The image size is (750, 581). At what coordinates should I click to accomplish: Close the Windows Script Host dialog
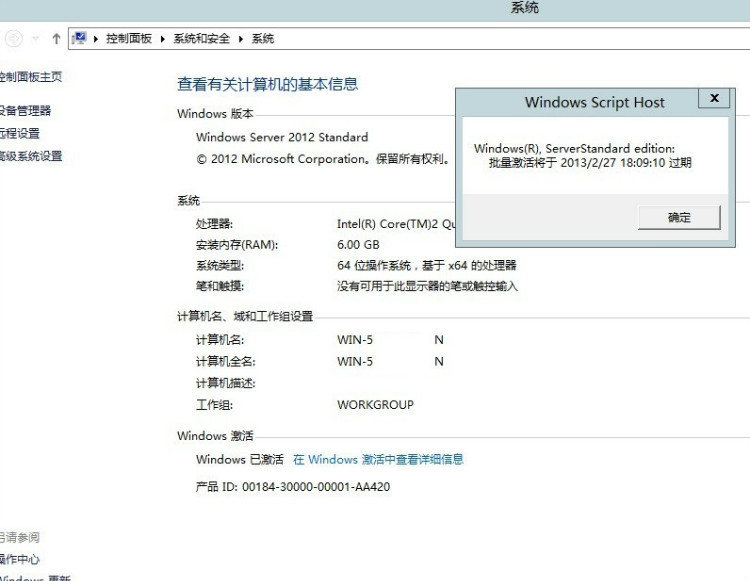point(714,98)
